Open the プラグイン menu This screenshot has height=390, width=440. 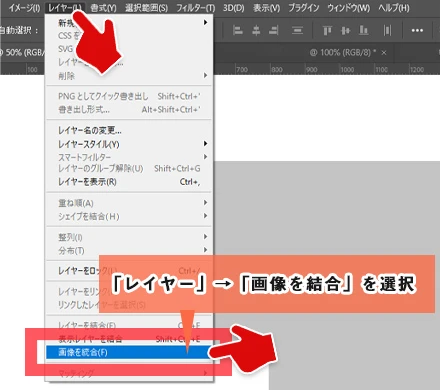(304, 8)
